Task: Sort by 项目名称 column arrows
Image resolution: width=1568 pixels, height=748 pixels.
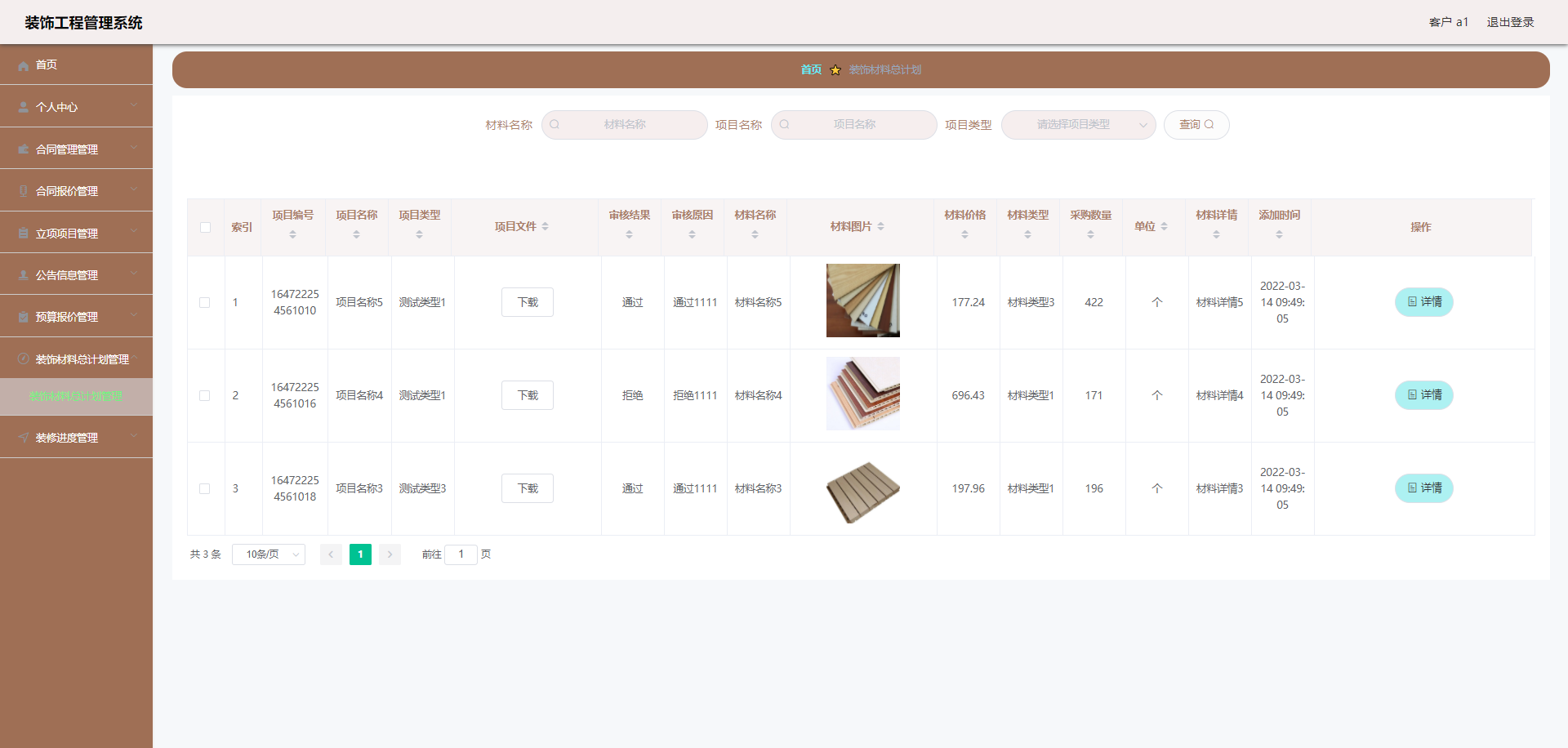Action: coord(356,234)
